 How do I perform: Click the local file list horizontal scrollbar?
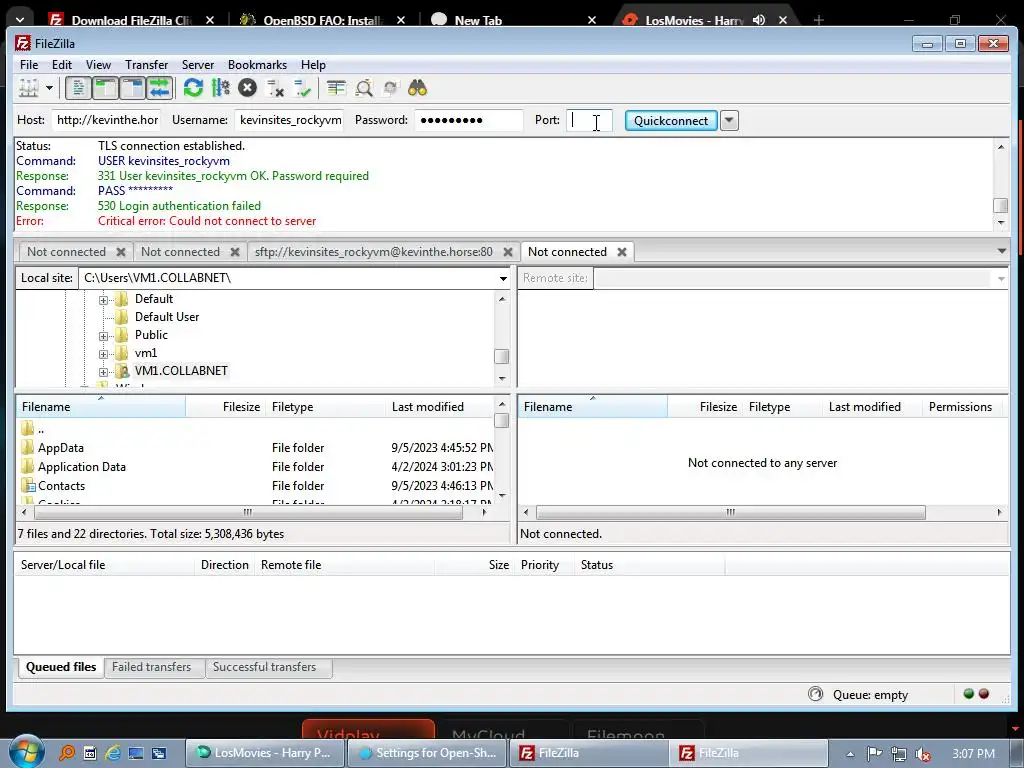(248, 513)
